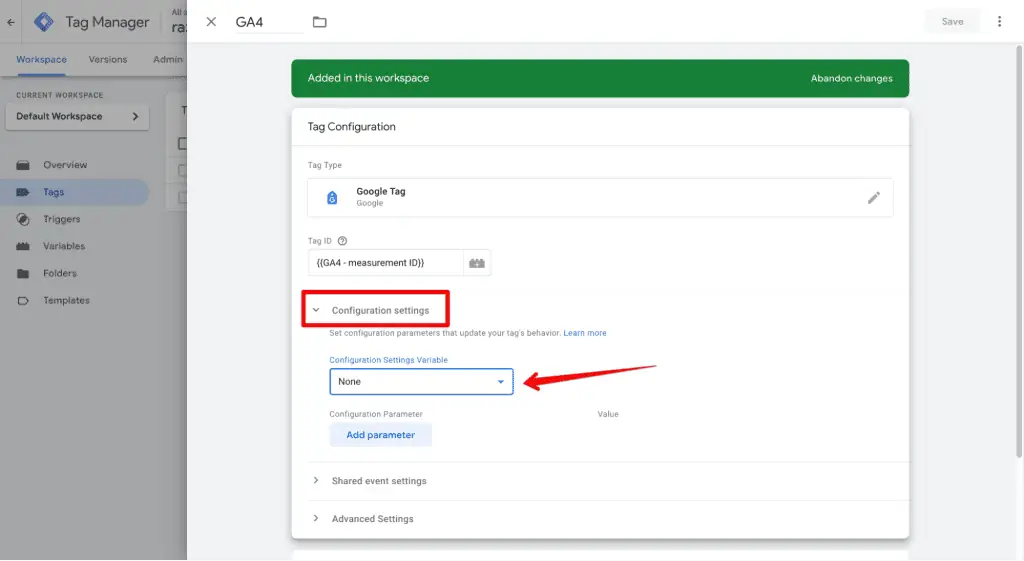Click the Google Tag type icon
The height and width of the screenshot is (561, 1024).
tap(332, 197)
